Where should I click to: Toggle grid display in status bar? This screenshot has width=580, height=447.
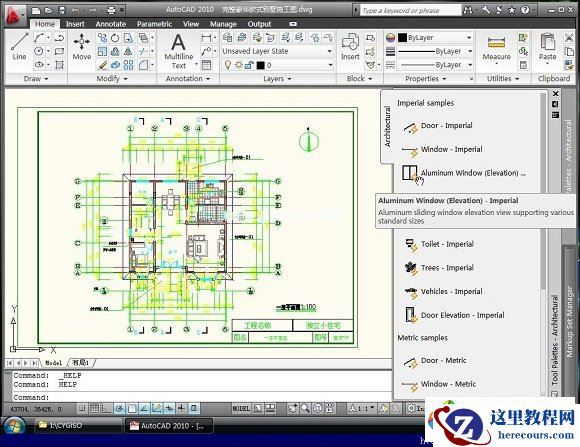click(95, 409)
